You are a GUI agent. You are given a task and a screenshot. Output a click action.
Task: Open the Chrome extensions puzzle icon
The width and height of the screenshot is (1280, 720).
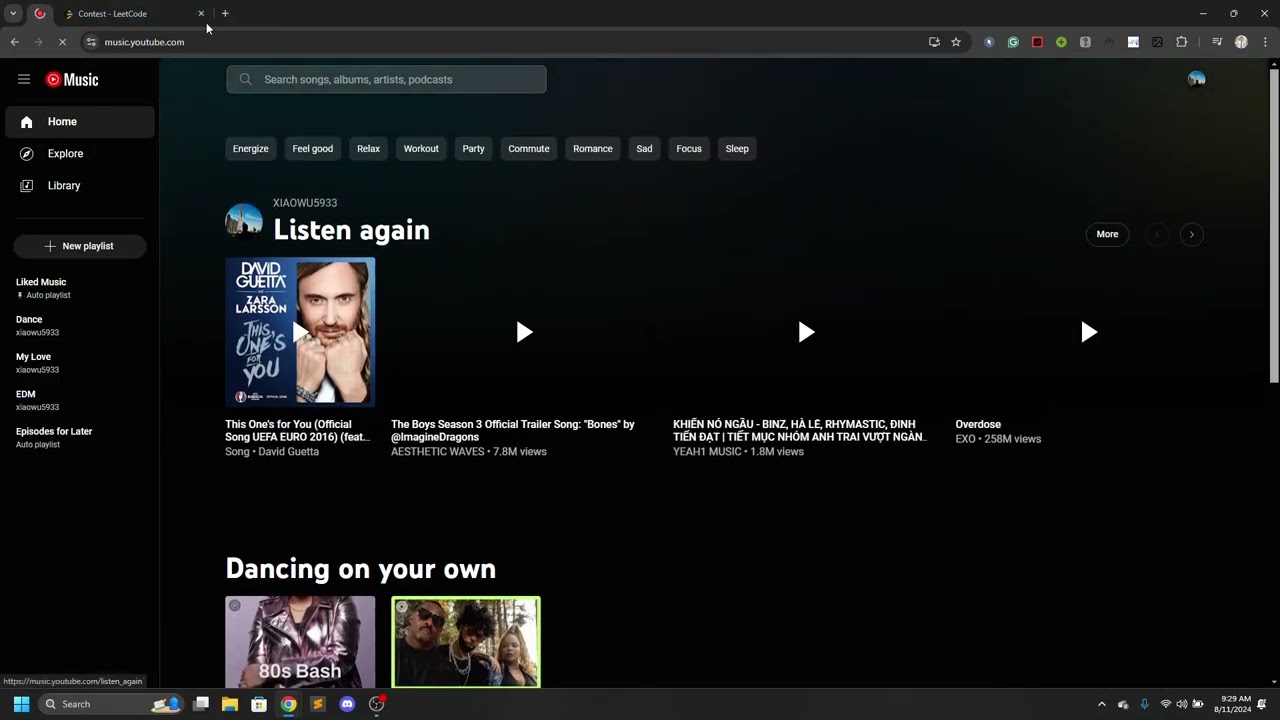pos(1182,42)
